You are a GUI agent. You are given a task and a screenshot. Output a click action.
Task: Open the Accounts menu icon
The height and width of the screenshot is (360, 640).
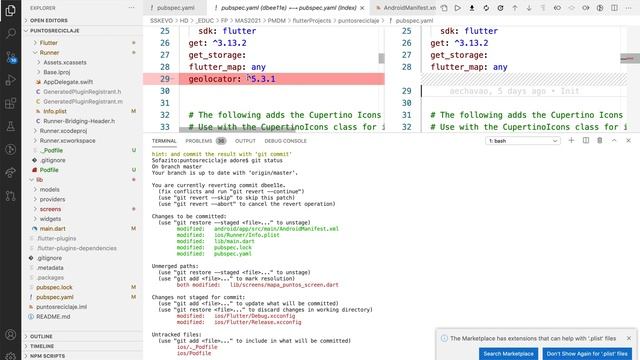point(11,335)
